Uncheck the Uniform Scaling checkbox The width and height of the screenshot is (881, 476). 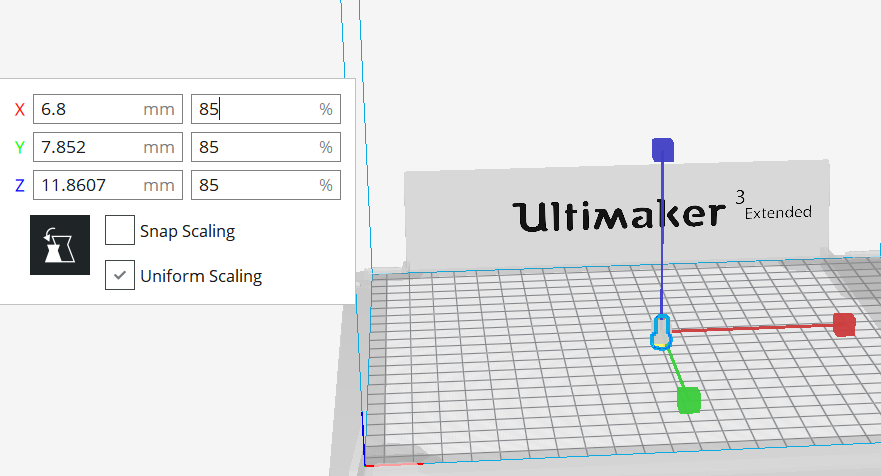[120, 275]
